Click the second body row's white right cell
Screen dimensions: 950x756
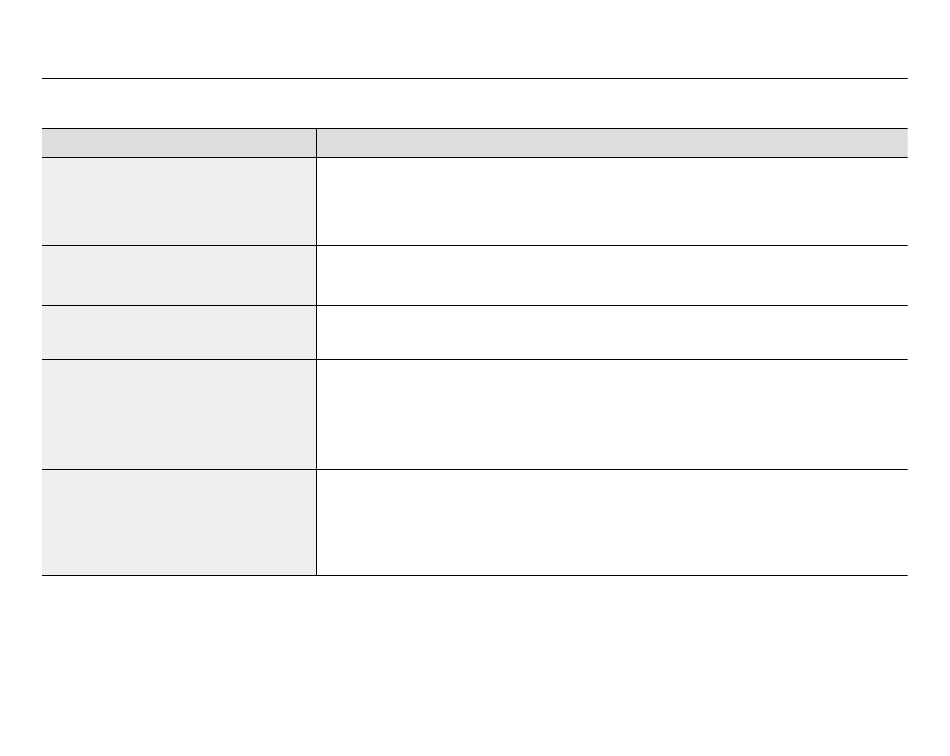point(612,276)
